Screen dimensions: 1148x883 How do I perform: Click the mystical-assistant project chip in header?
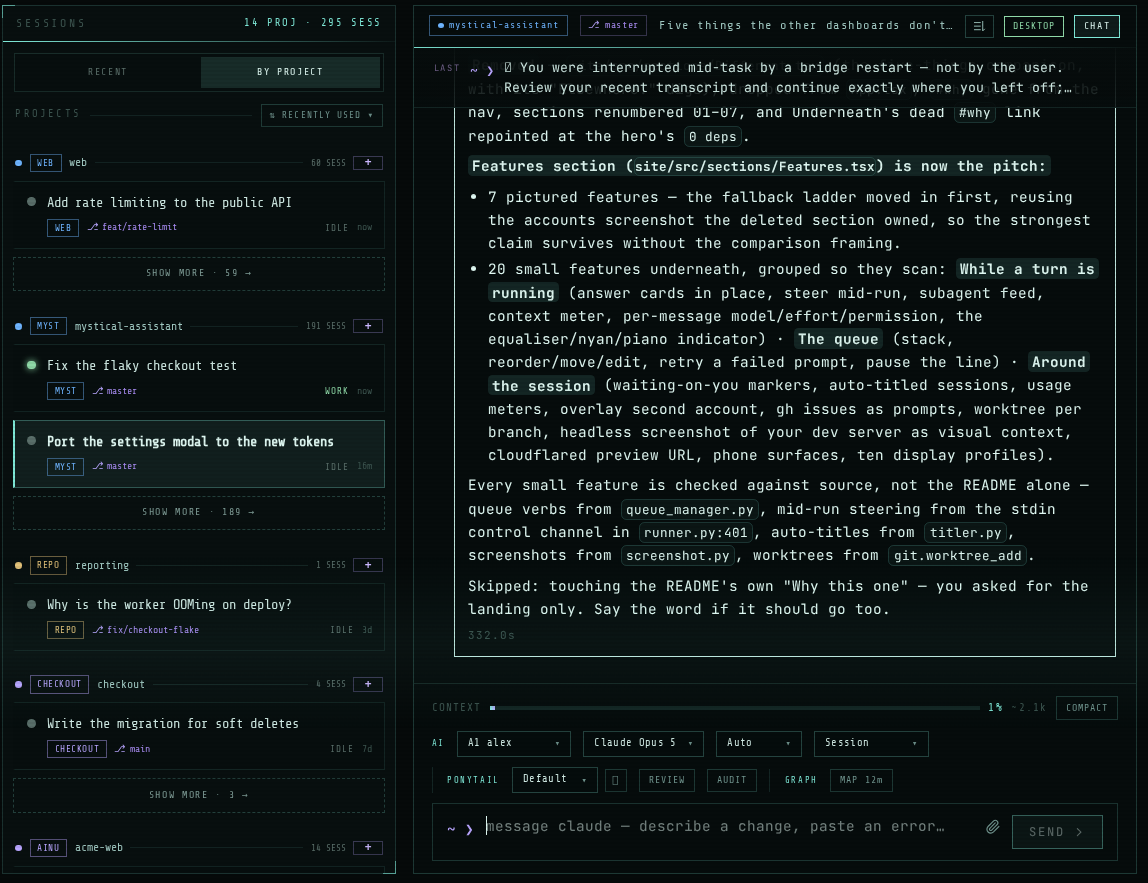pyautogui.click(x=498, y=26)
